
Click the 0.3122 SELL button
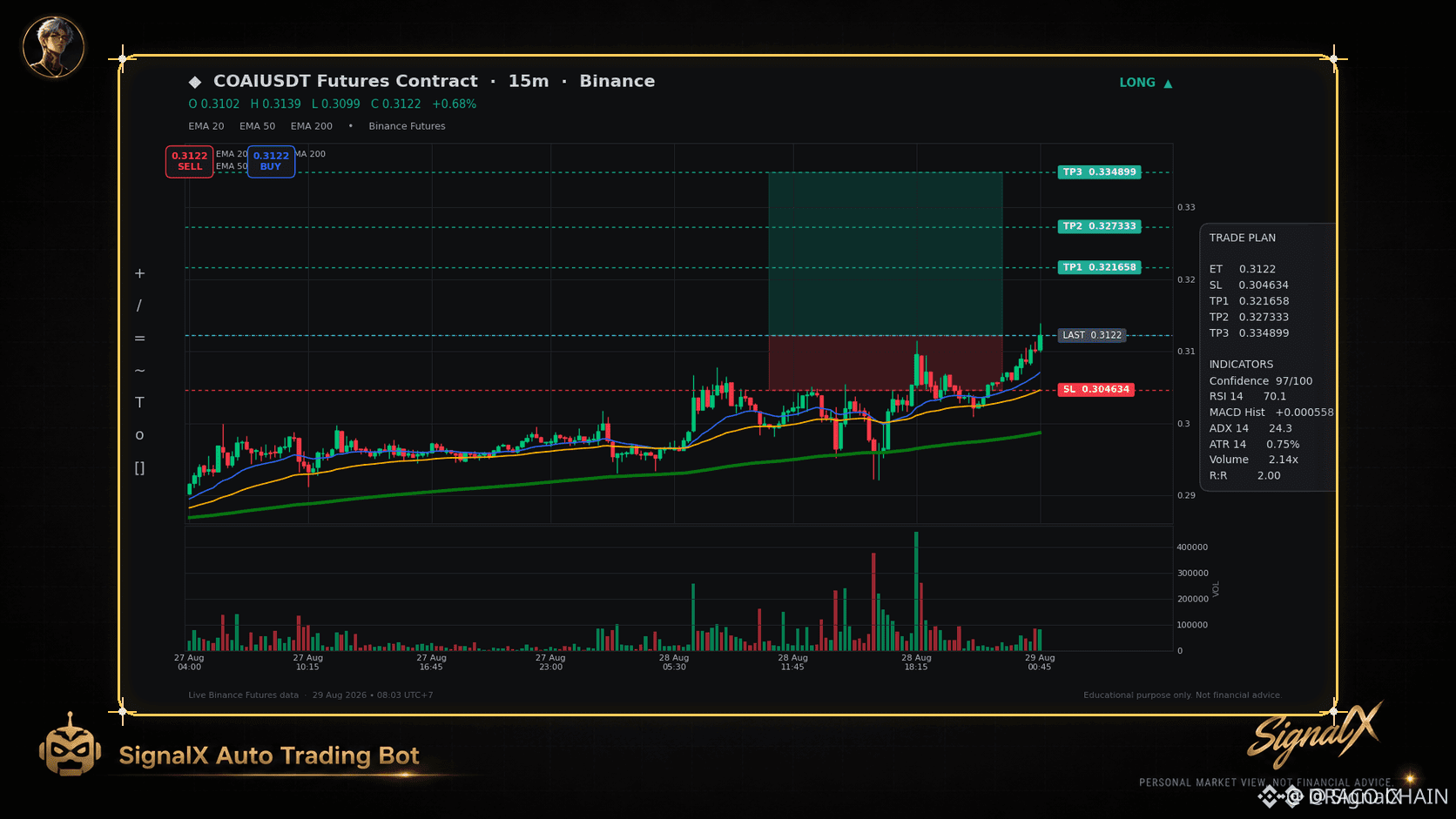[190, 161]
